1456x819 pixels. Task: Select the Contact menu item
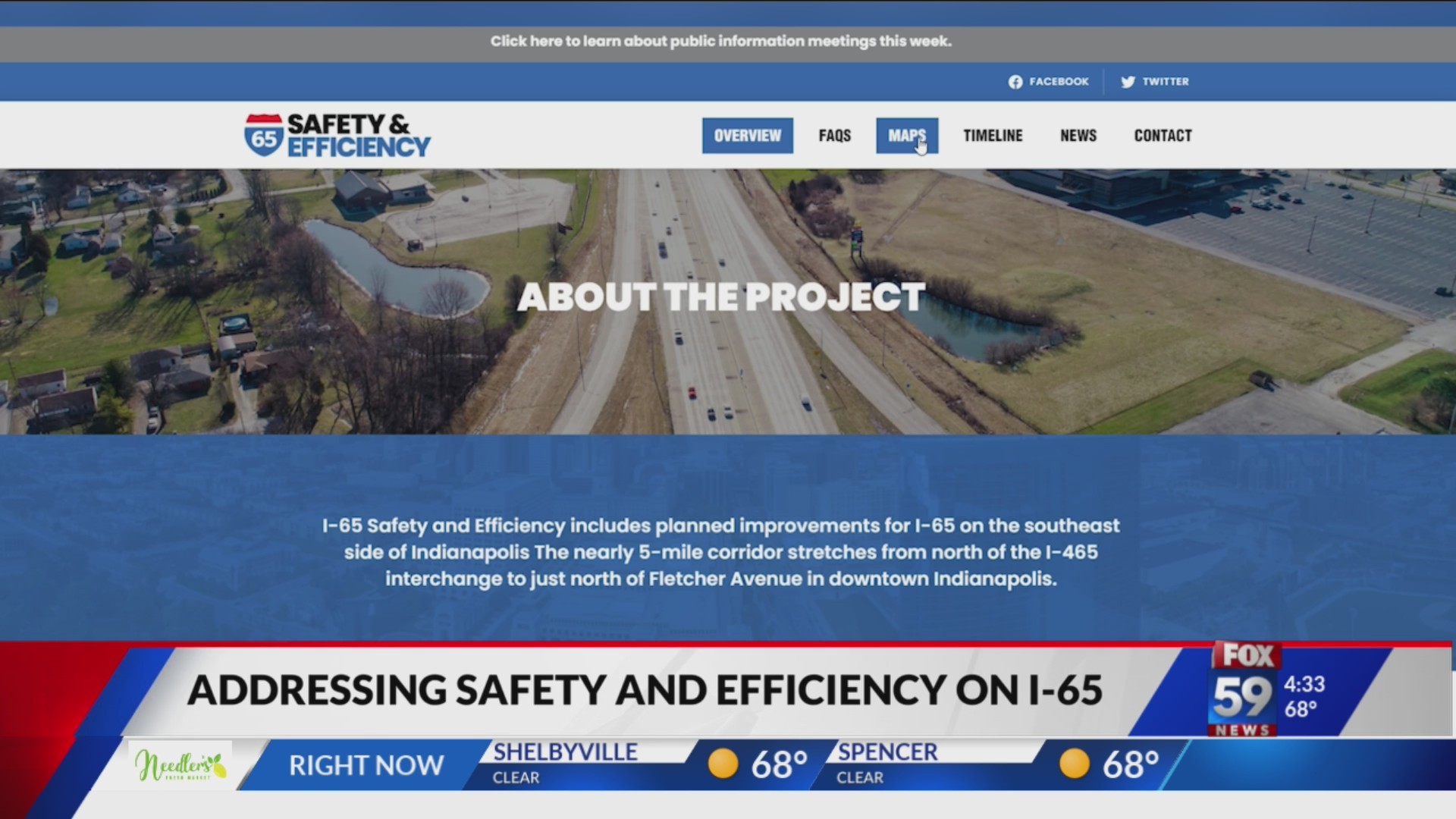point(1163,135)
